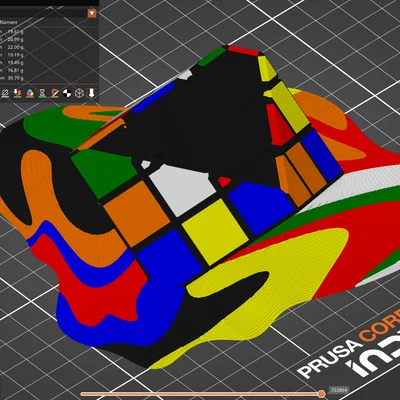Screen dimensions: 400x400
Task: Select the 39.79 g filament value
Action: tap(16, 78)
